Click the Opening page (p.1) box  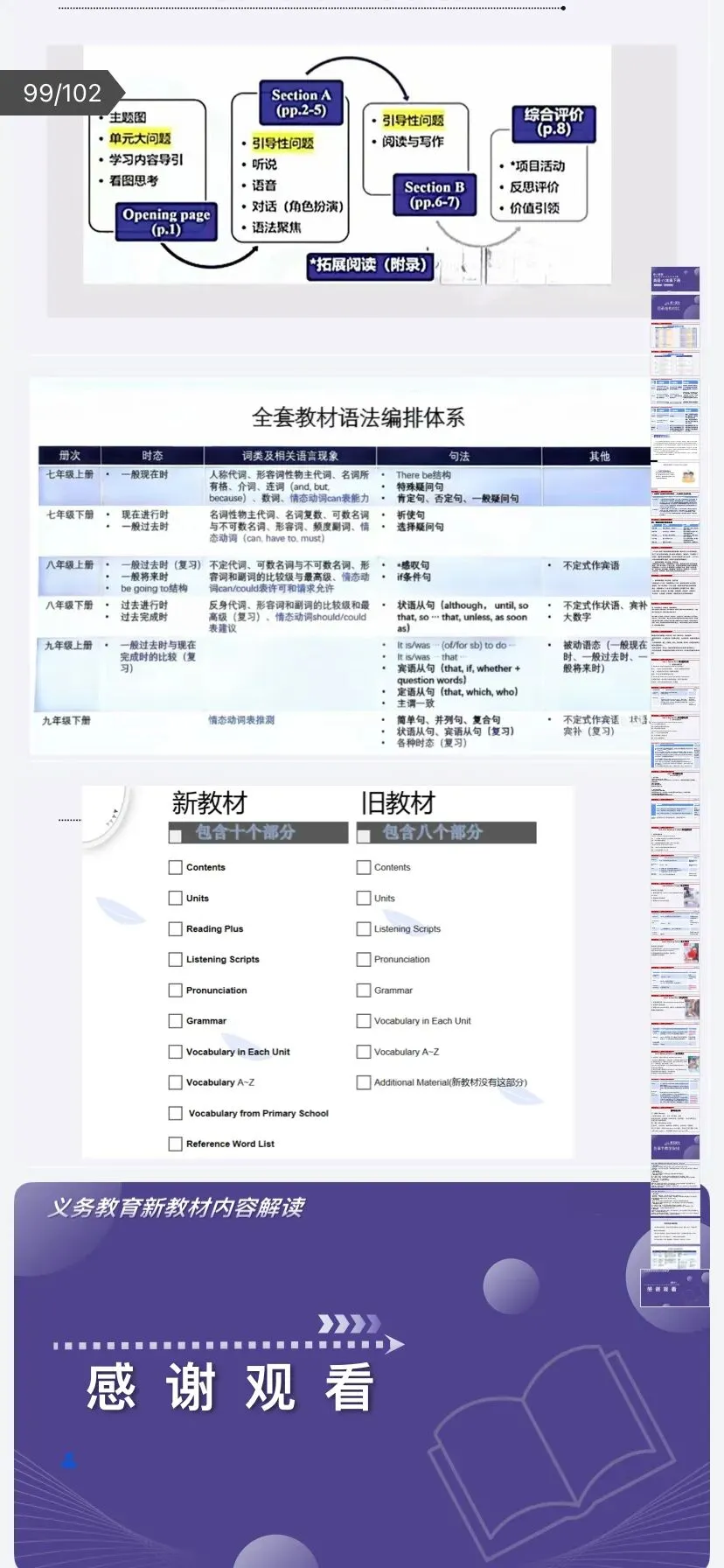coord(166,221)
